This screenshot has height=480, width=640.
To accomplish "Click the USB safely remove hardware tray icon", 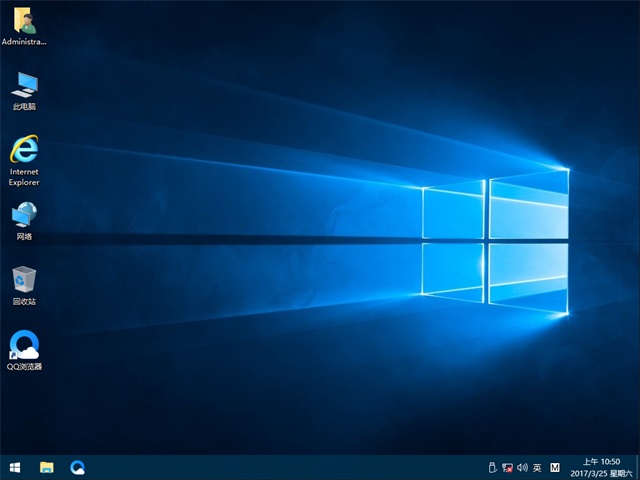I will tap(491, 467).
